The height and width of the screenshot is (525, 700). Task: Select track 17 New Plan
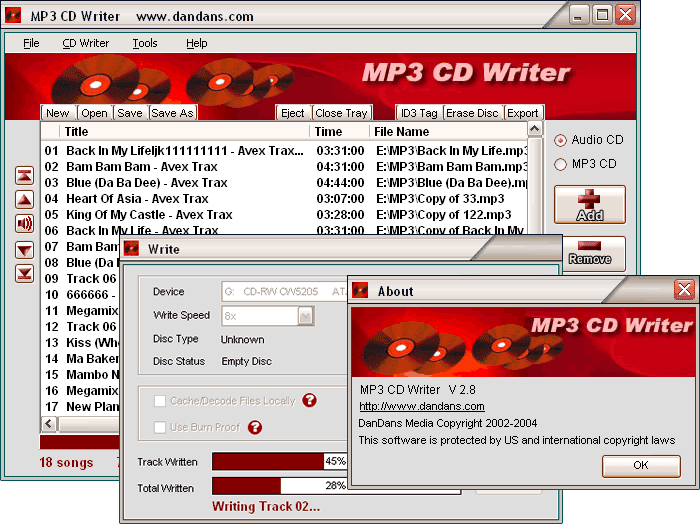pyautogui.click(x=81, y=407)
